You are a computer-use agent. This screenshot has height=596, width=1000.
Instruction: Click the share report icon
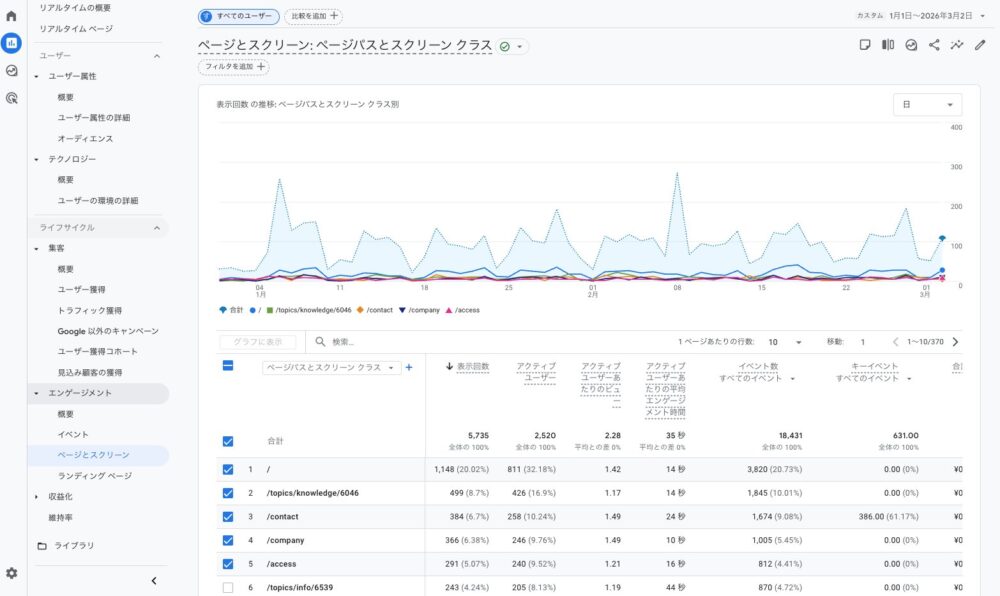pyautogui.click(x=934, y=45)
